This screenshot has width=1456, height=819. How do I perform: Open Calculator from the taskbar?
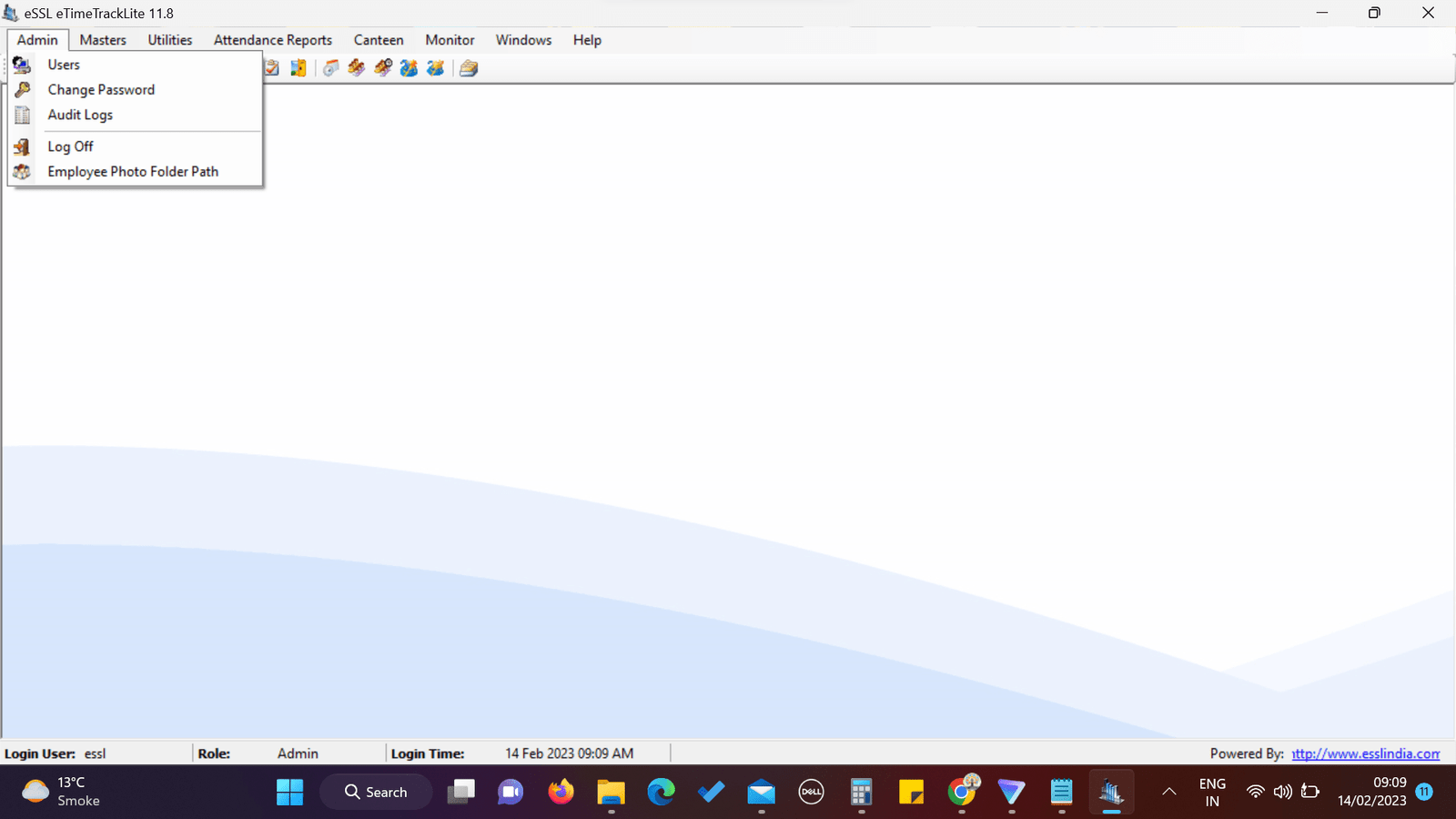click(x=861, y=792)
